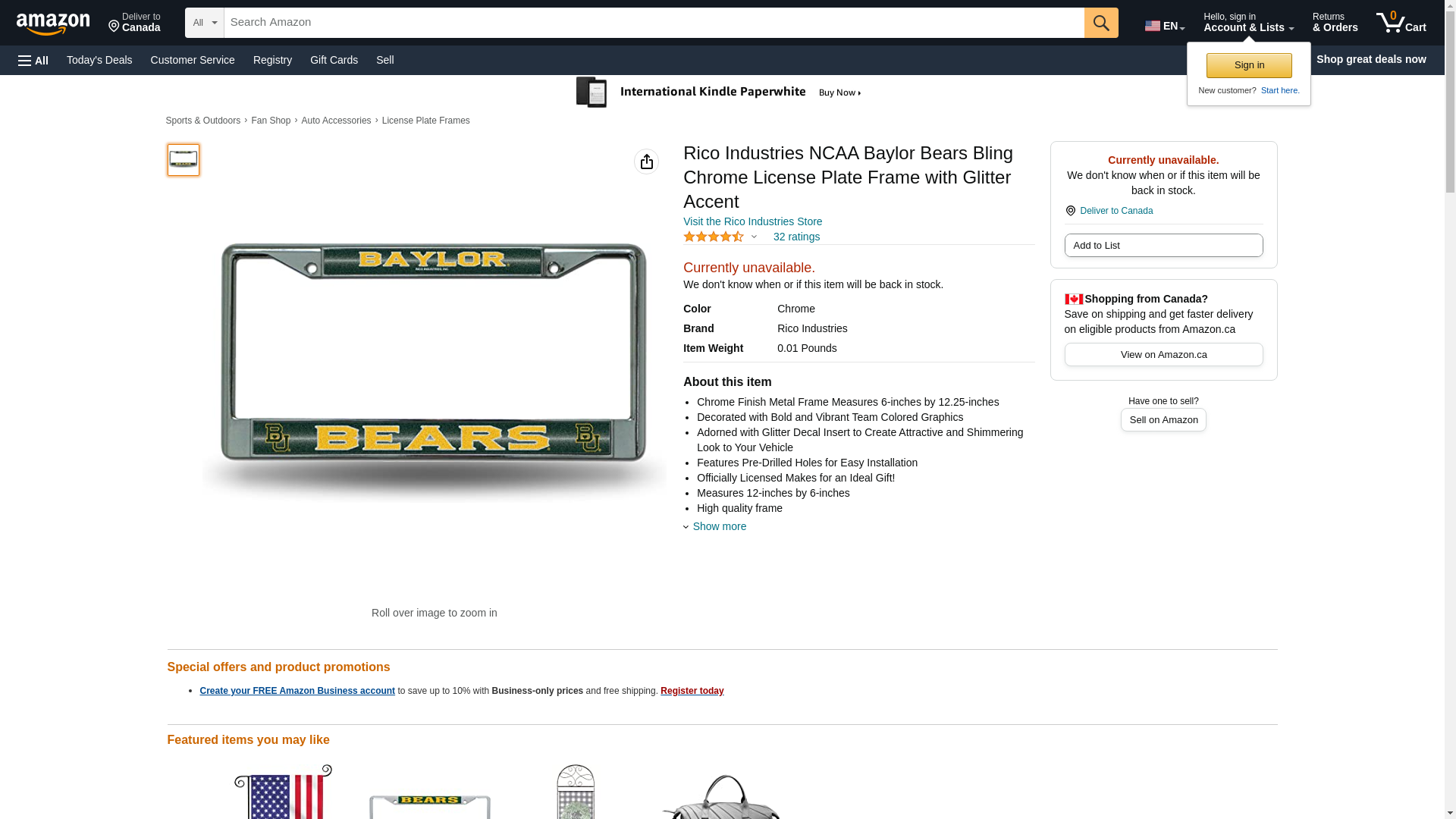Click the yellow Sign in button
Viewport: 1456px width, 819px height.
[x=1249, y=65]
